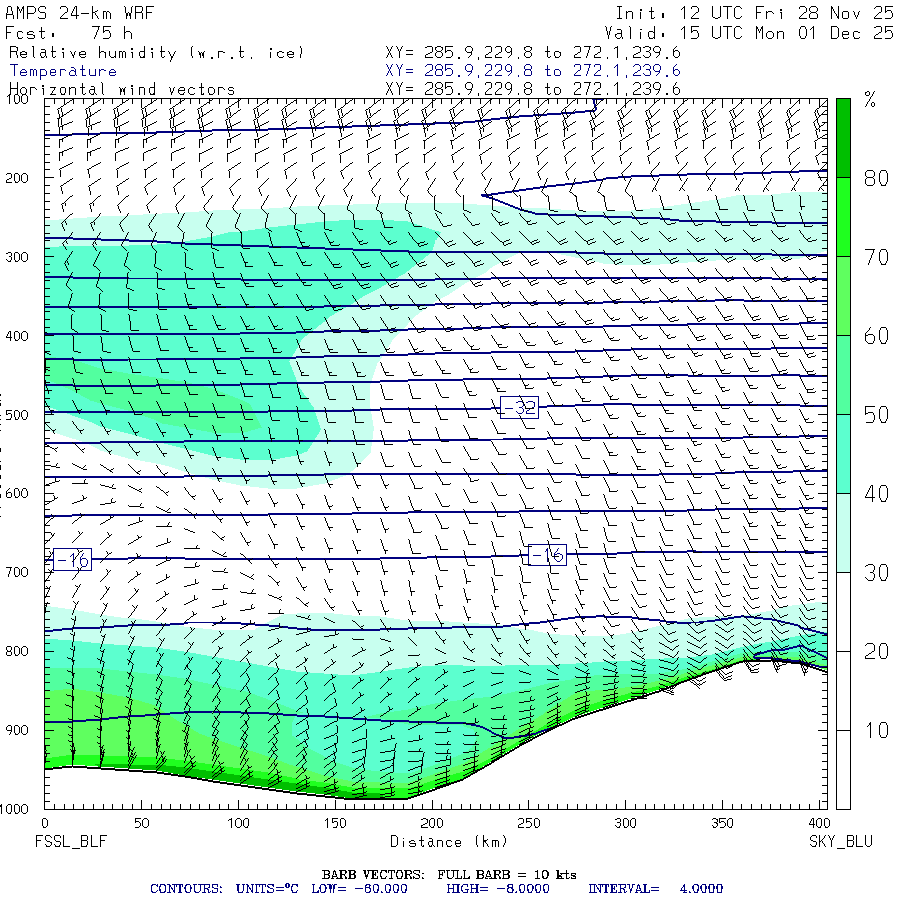Click the 1000 pressure axis tick label
This screenshot has height=900, width=900.
click(14, 809)
